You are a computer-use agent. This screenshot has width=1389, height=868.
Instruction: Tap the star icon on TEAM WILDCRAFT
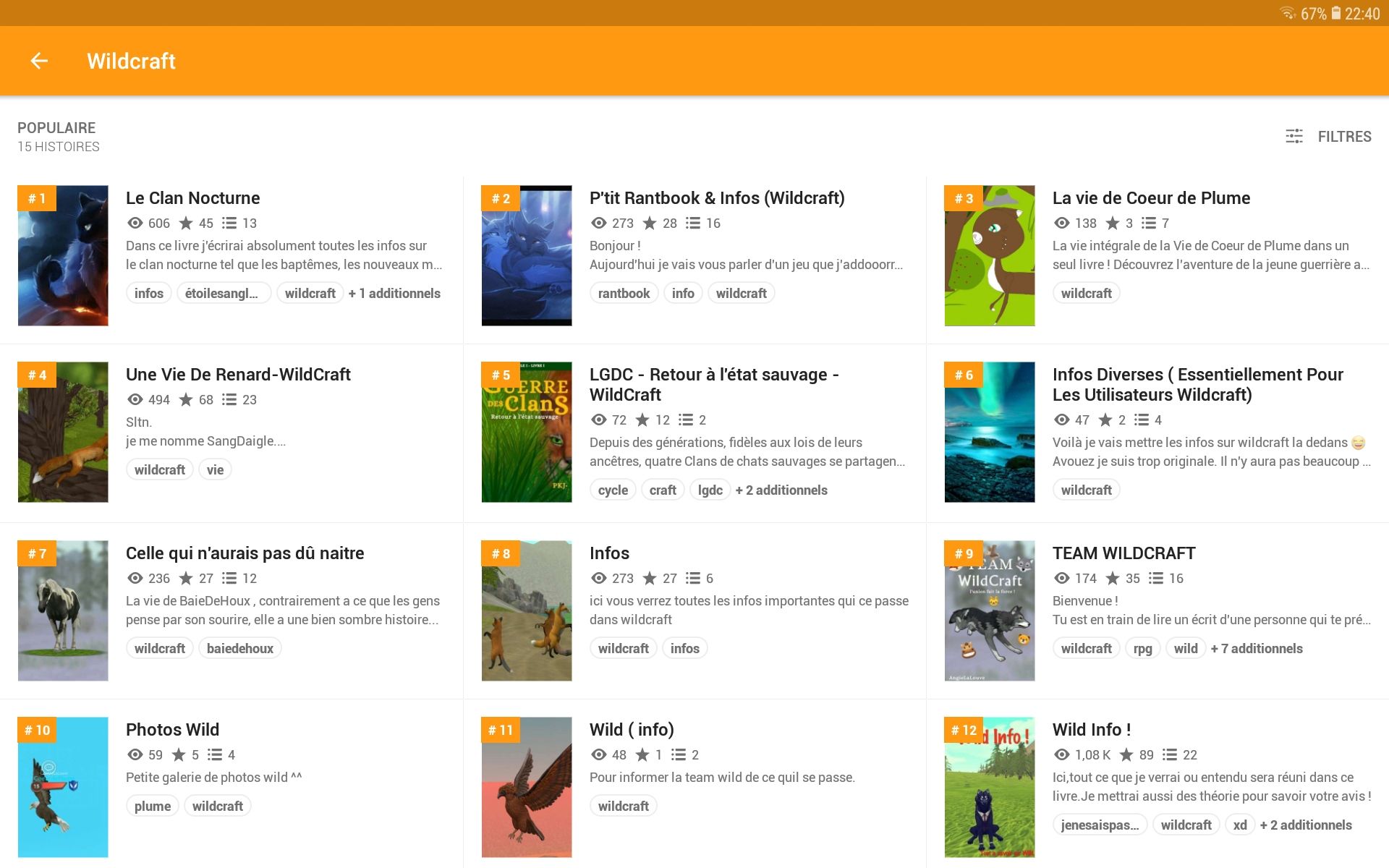click(x=1113, y=578)
